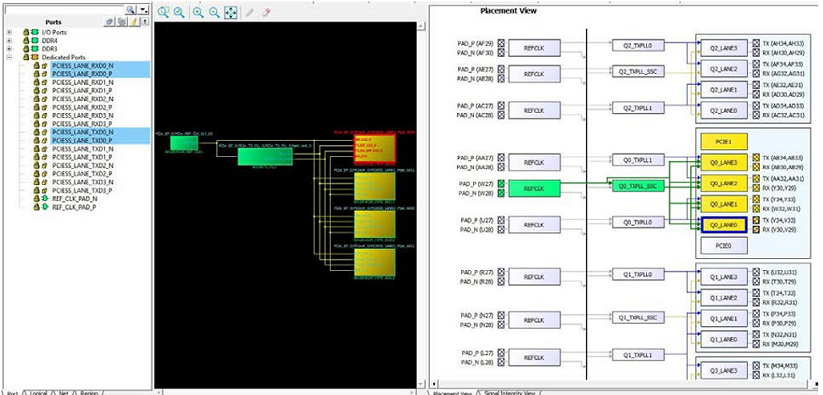
Task: Toggle the TX (V34,V33) pad box beside Q0_LANE0
Action: (x=756, y=220)
